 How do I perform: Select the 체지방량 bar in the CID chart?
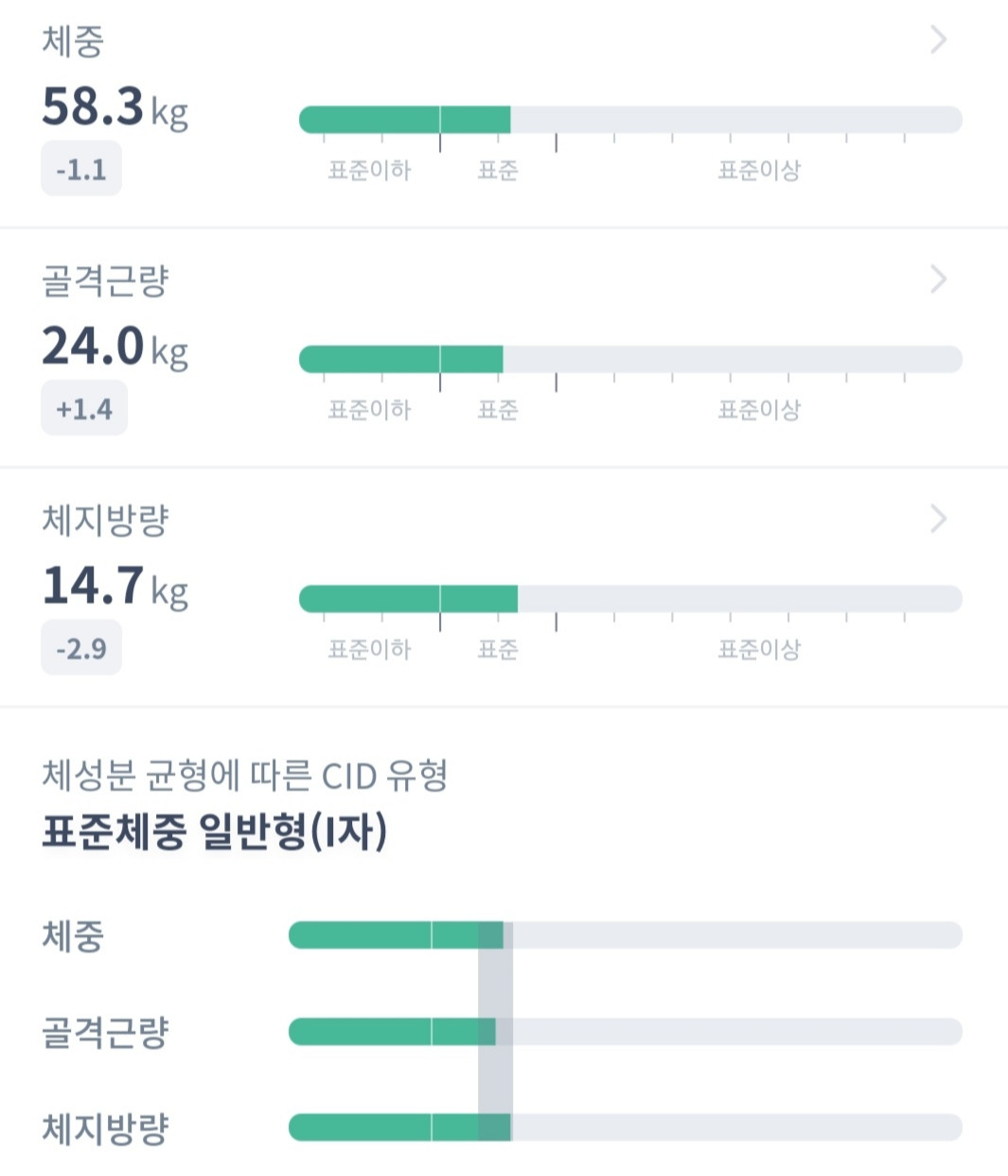[x=399, y=1128]
